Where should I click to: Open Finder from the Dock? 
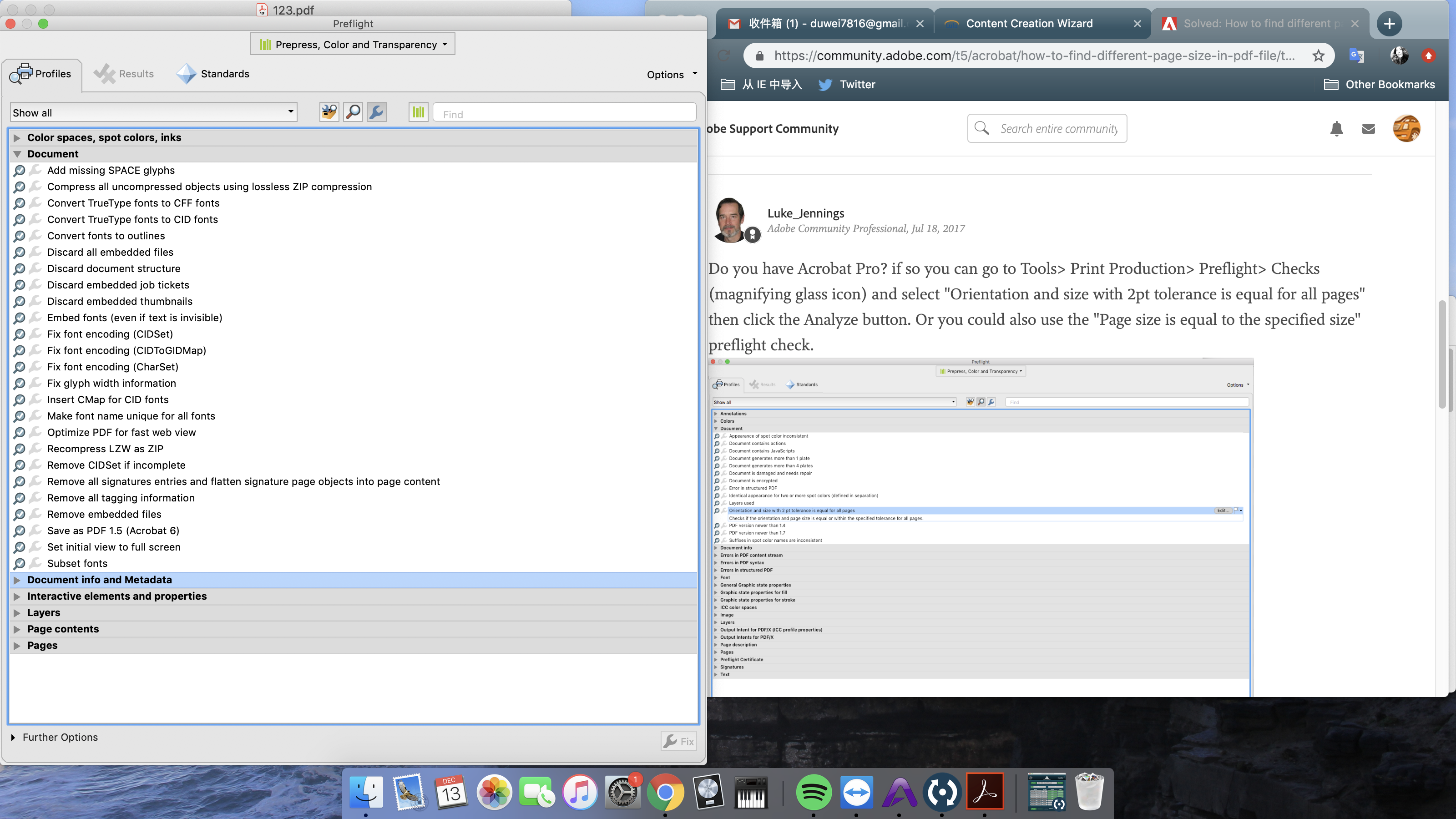(x=366, y=792)
